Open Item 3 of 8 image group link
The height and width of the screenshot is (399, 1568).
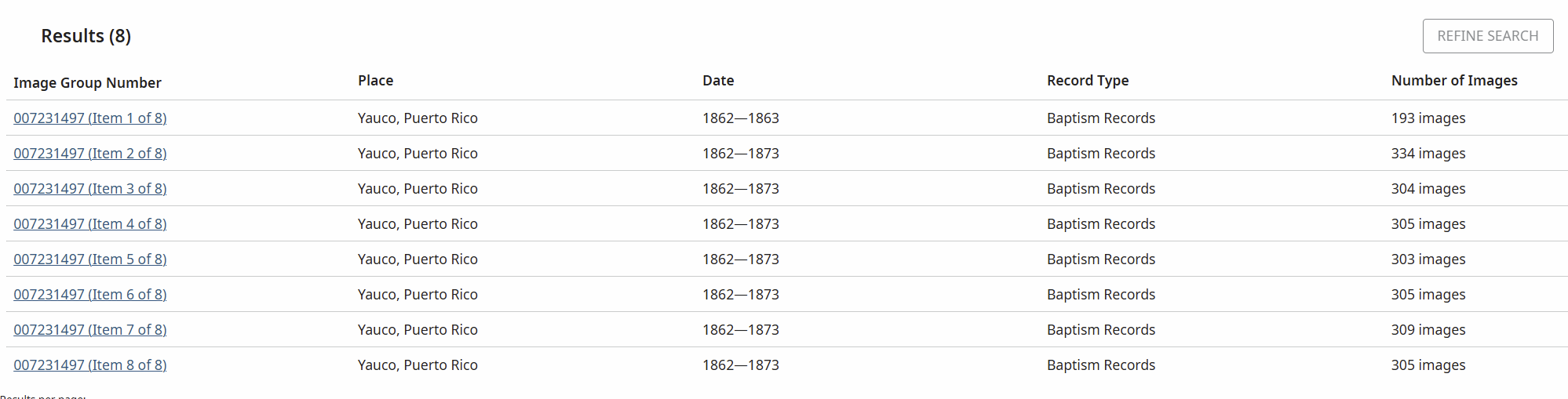point(89,189)
